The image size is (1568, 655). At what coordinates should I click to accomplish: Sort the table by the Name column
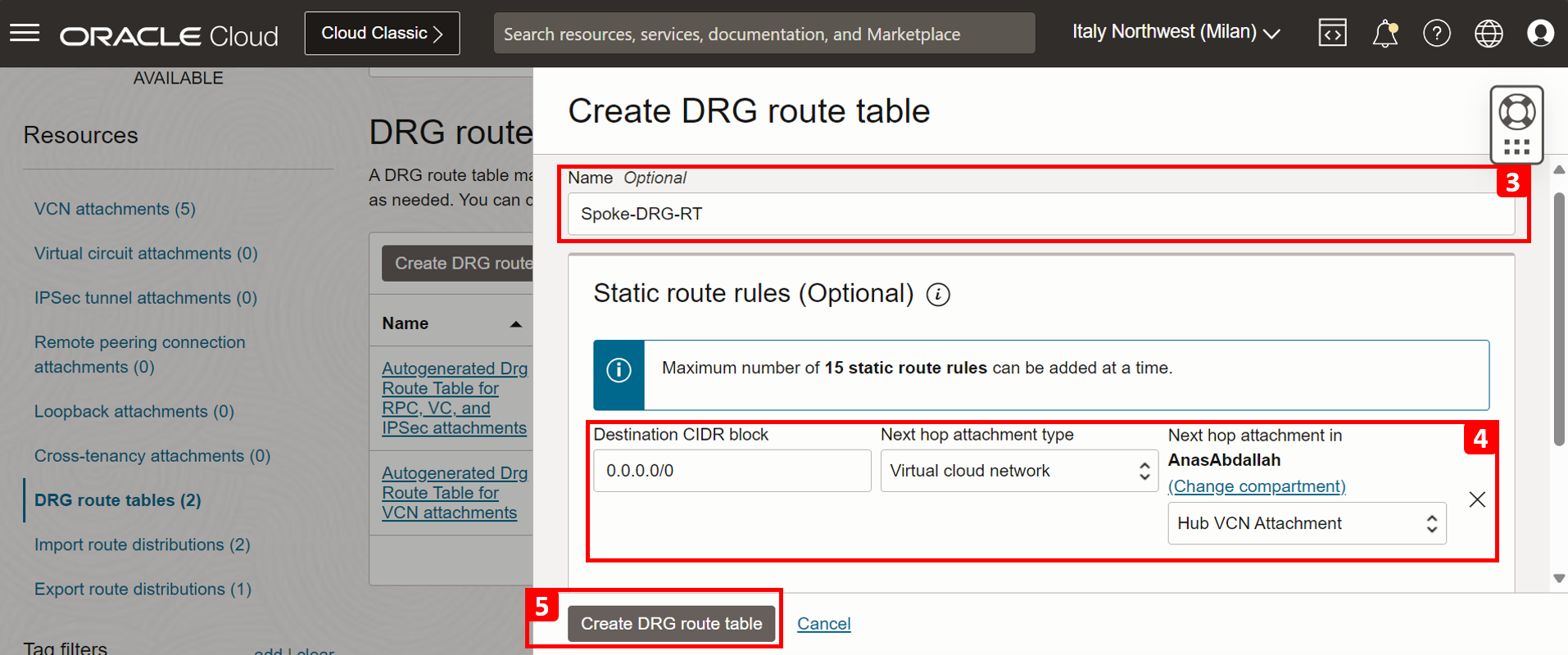452,323
